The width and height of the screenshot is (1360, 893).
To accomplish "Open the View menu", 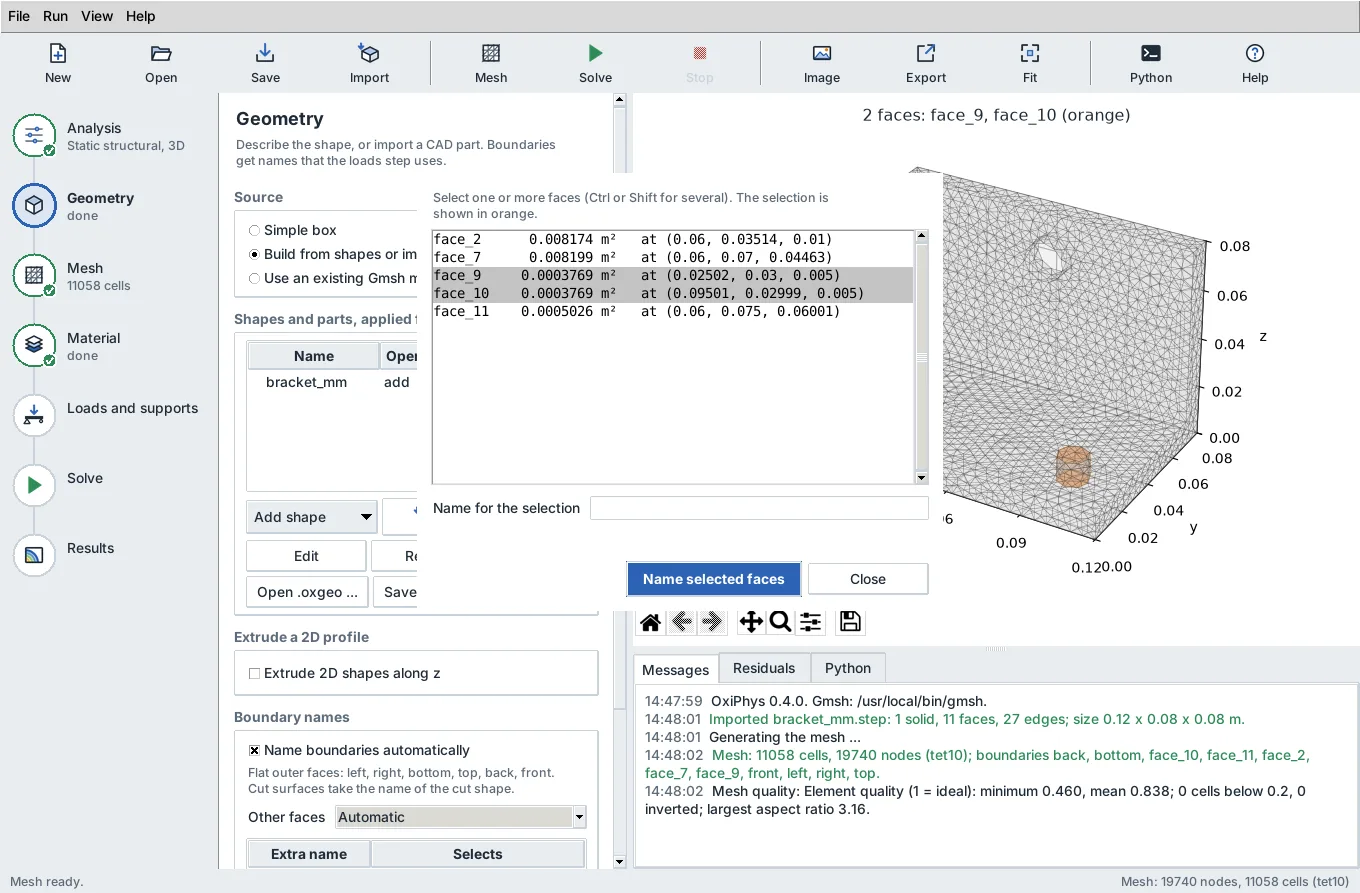I will (x=97, y=16).
